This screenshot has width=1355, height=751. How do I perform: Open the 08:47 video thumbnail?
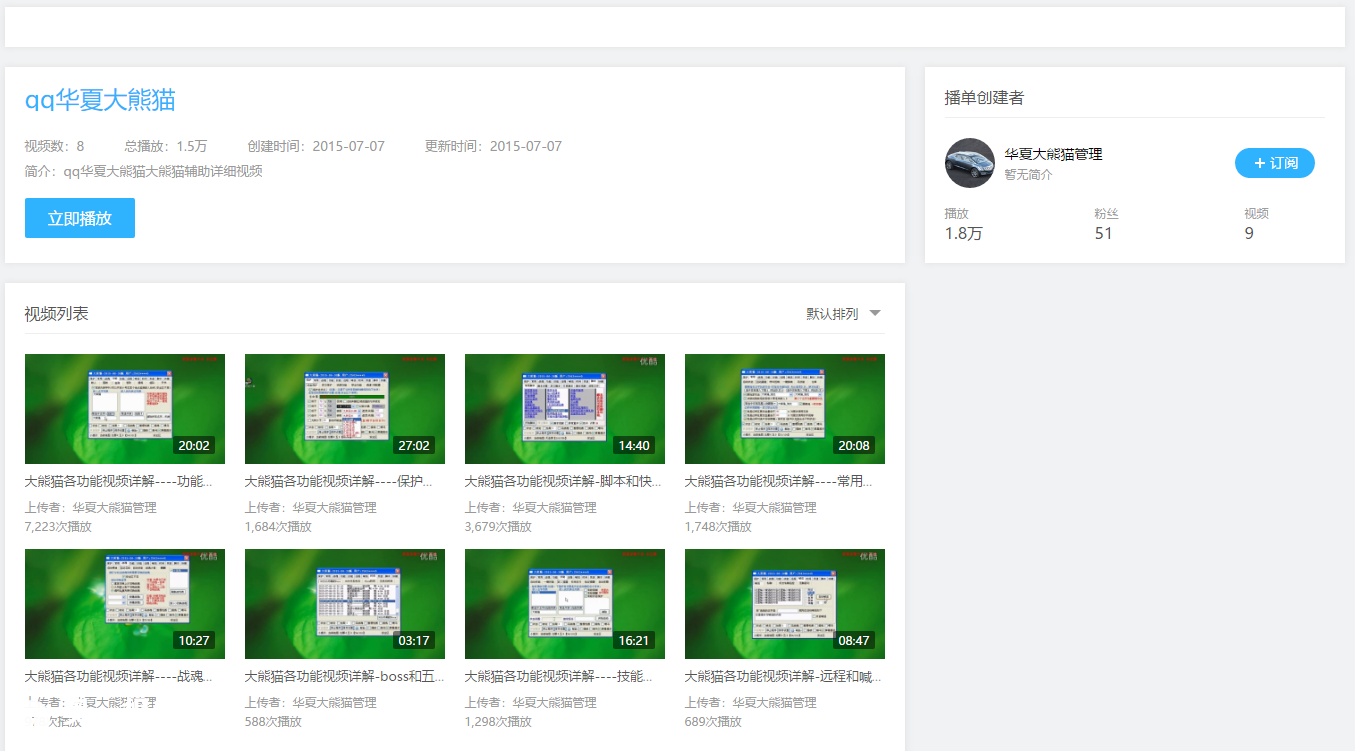tap(785, 603)
